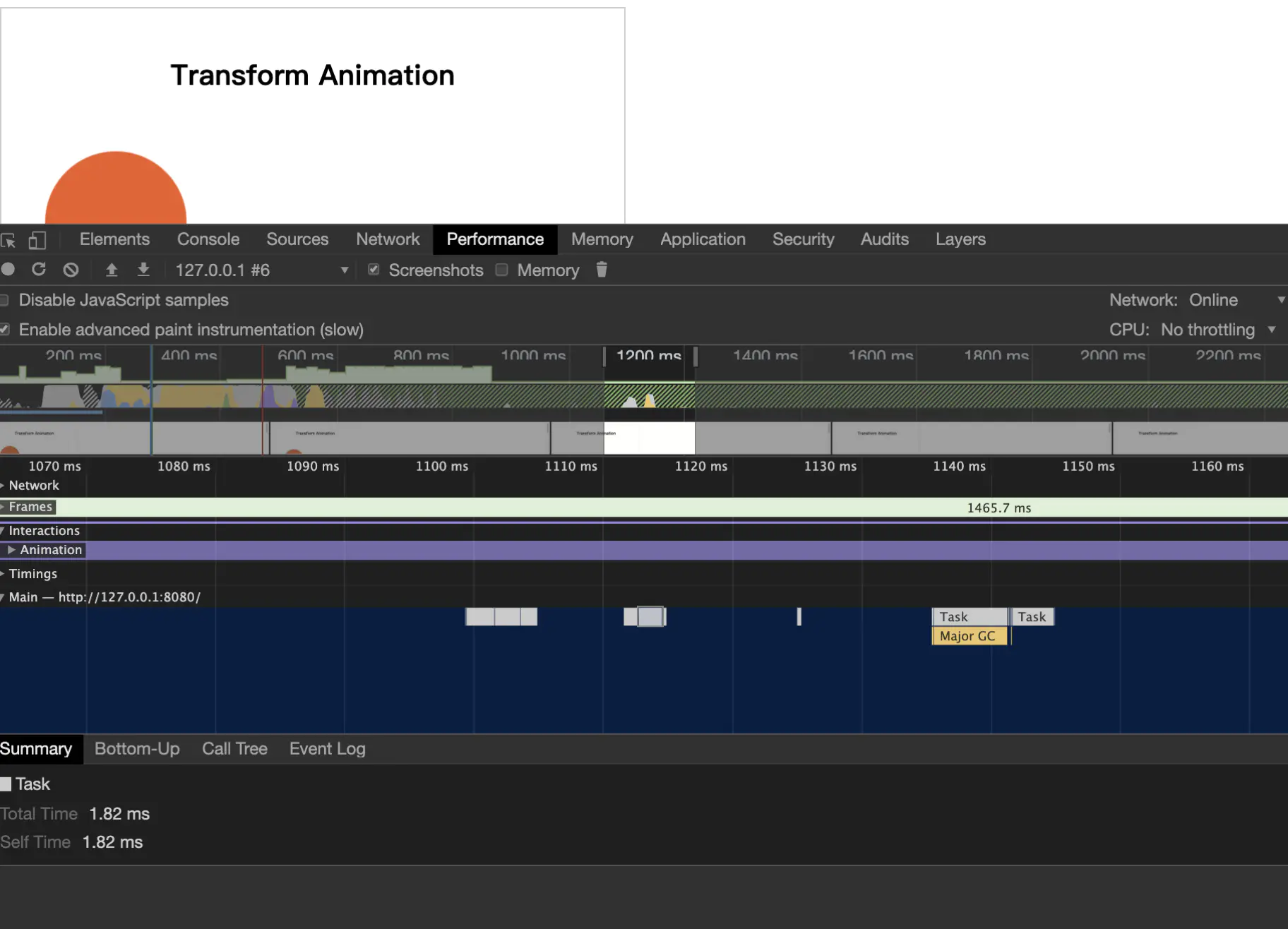Click the record profile button

8,270
